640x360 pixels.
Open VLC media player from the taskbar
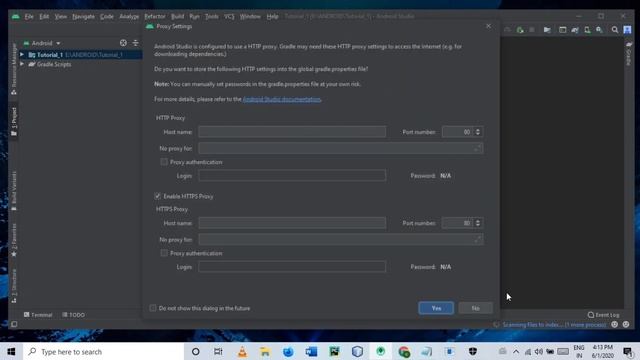[242, 351]
